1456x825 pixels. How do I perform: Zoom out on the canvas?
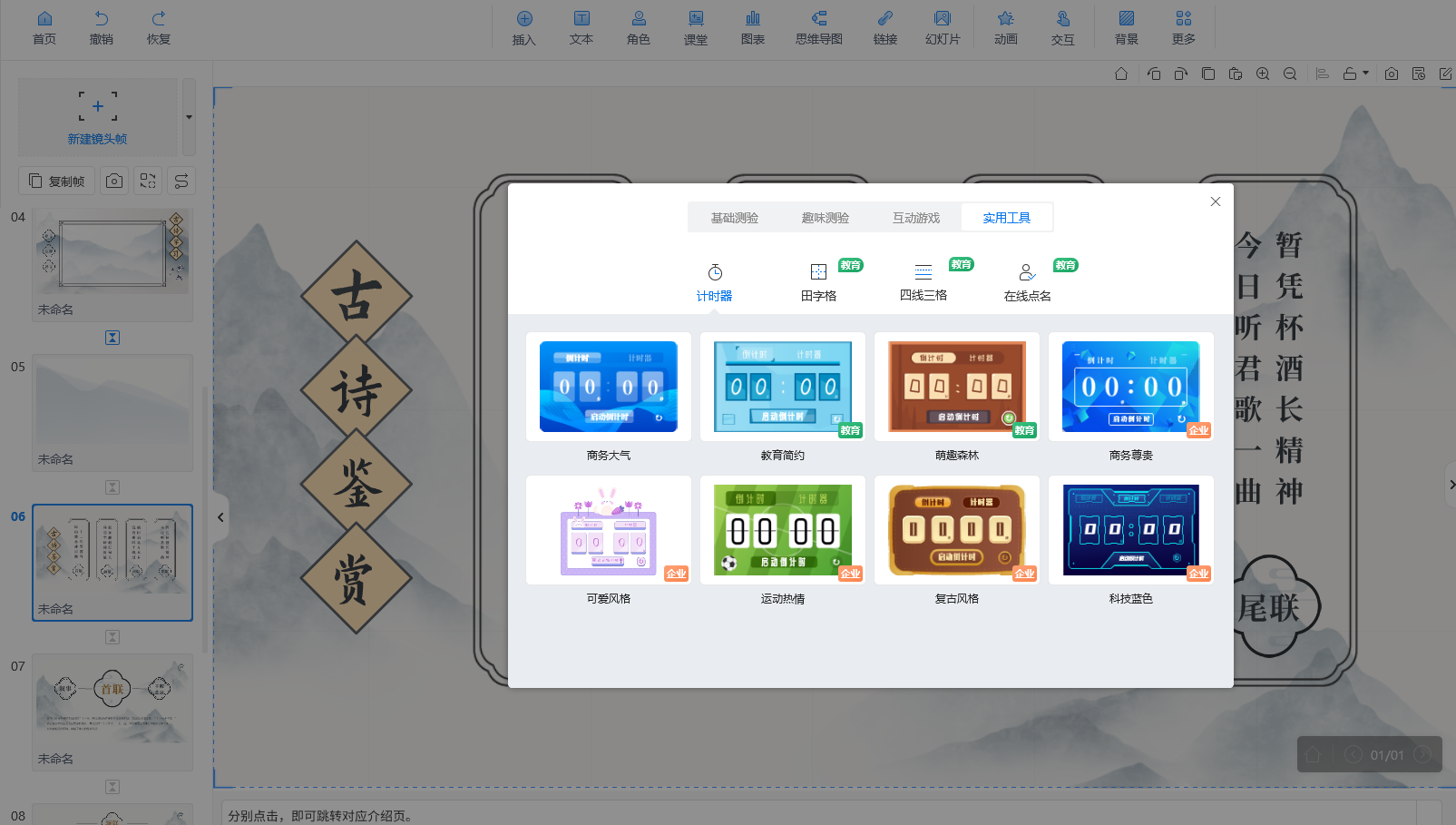coord(1290,74)
